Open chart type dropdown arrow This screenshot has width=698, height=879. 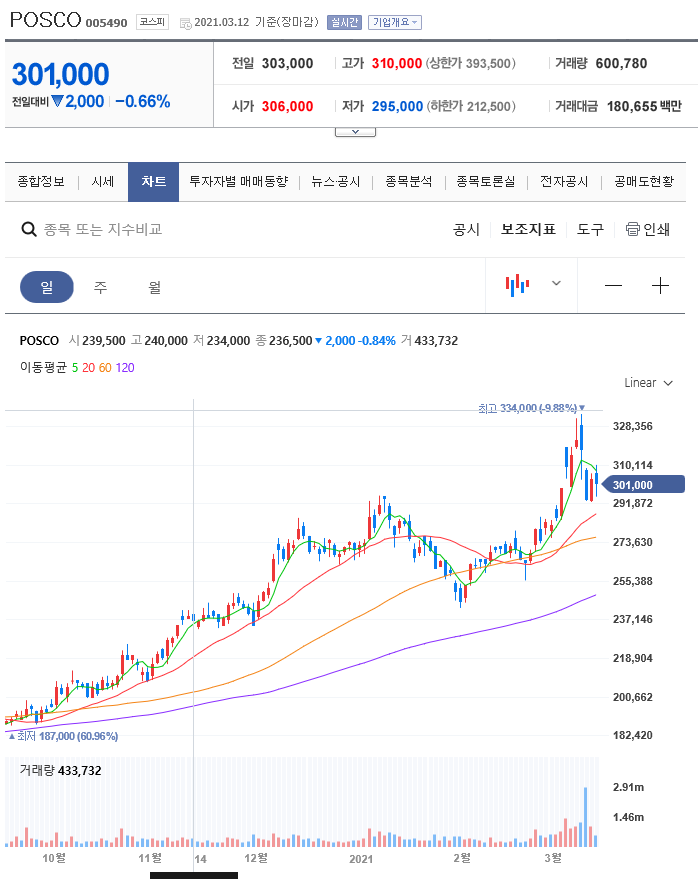(556, 283)
